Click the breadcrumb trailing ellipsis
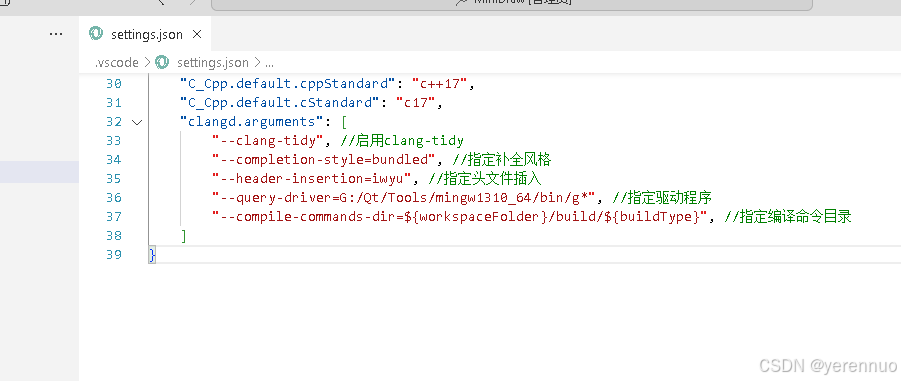The image size is (901, 381). 269,63
